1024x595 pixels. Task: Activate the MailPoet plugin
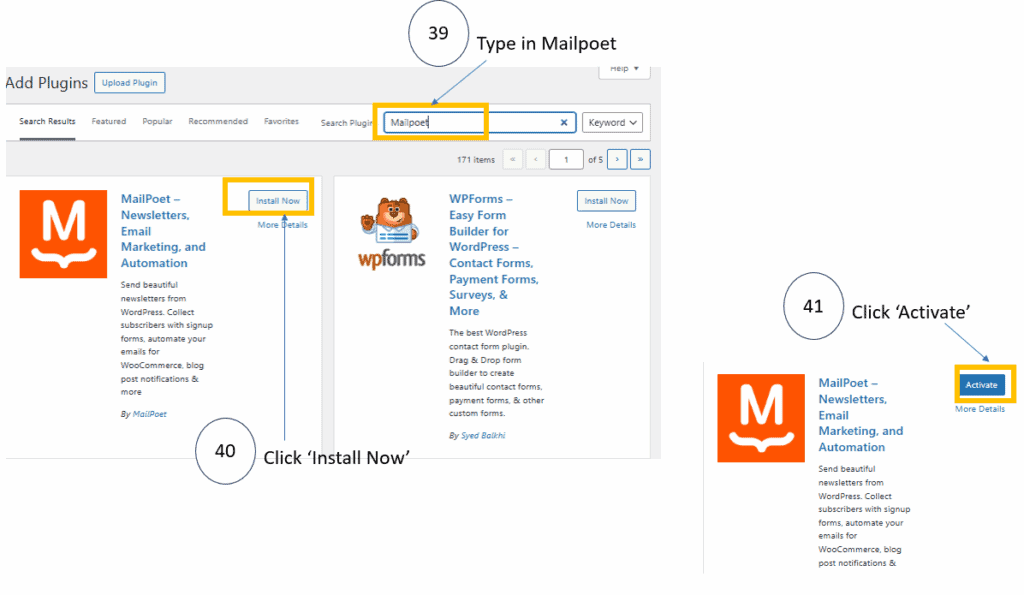pyautogui.click(x=981, y=385)
